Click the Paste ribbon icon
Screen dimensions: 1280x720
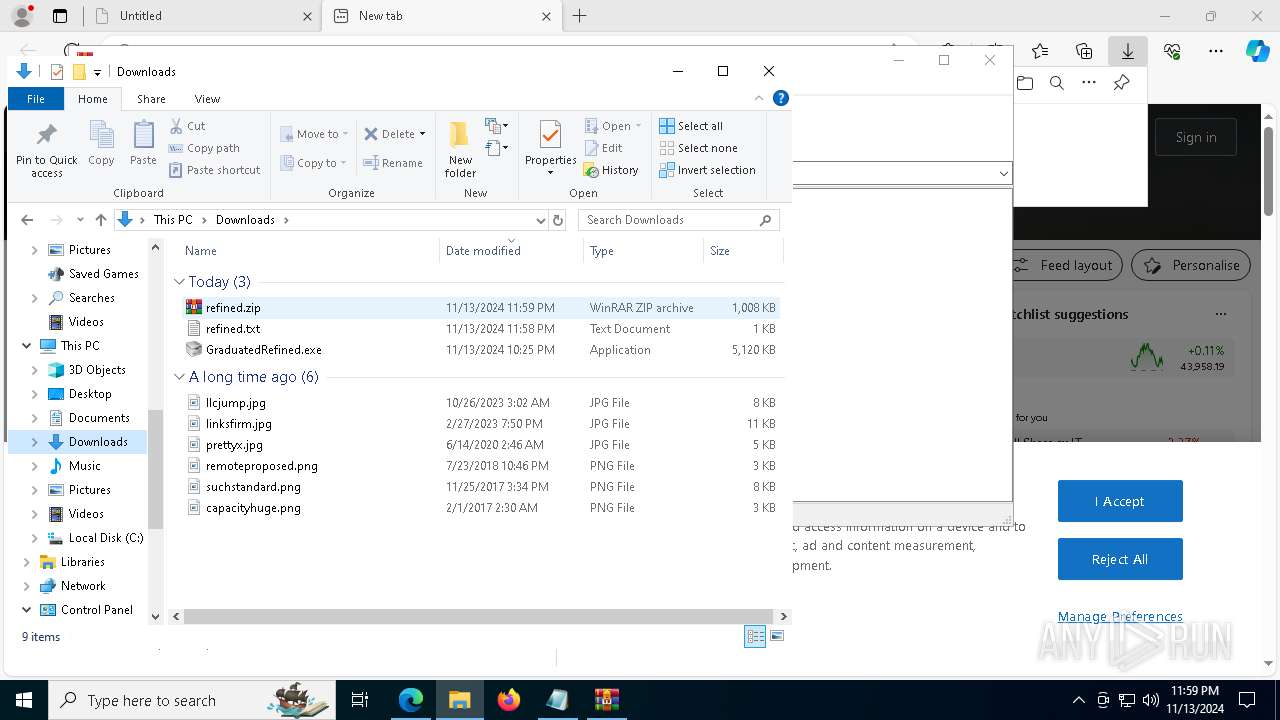(x=143, y=143)
